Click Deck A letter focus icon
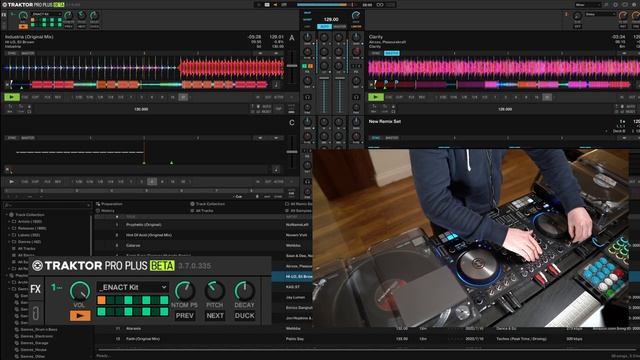This screenshot has width=640, height=360. pyautogui.click(x=291, y=38)
